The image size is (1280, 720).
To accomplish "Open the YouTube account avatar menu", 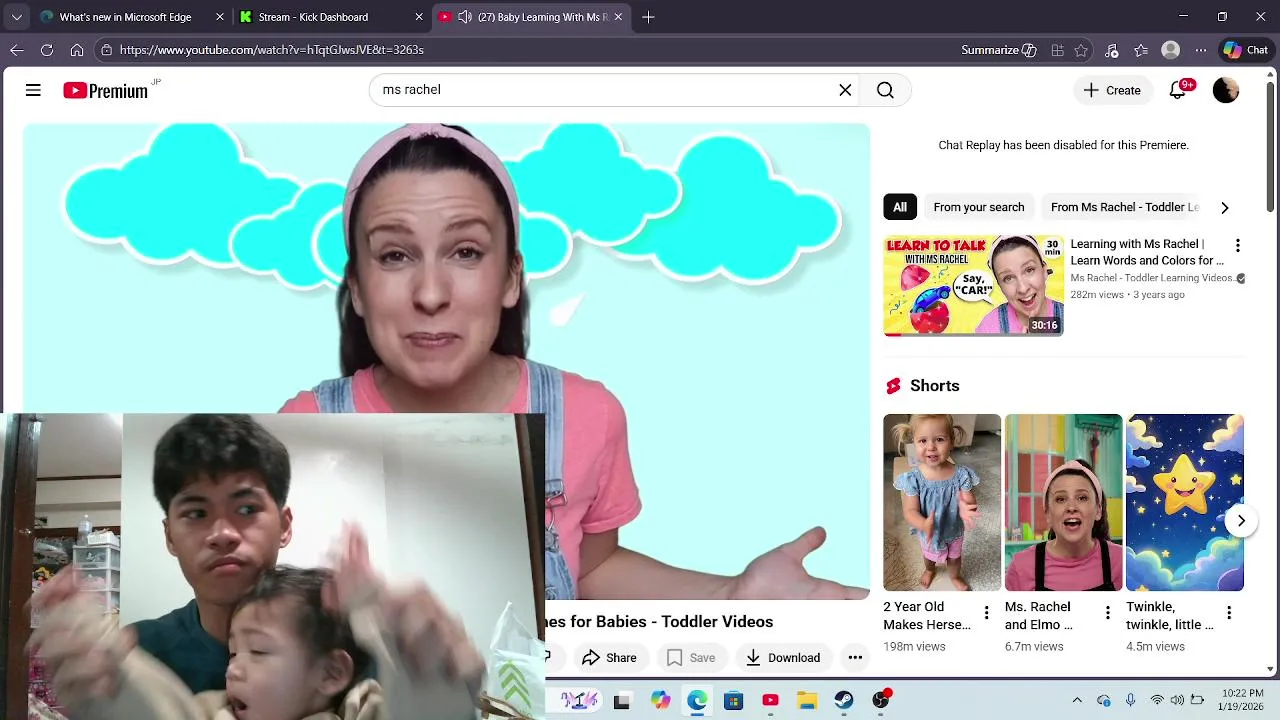I will click(x=1226, y=90).
